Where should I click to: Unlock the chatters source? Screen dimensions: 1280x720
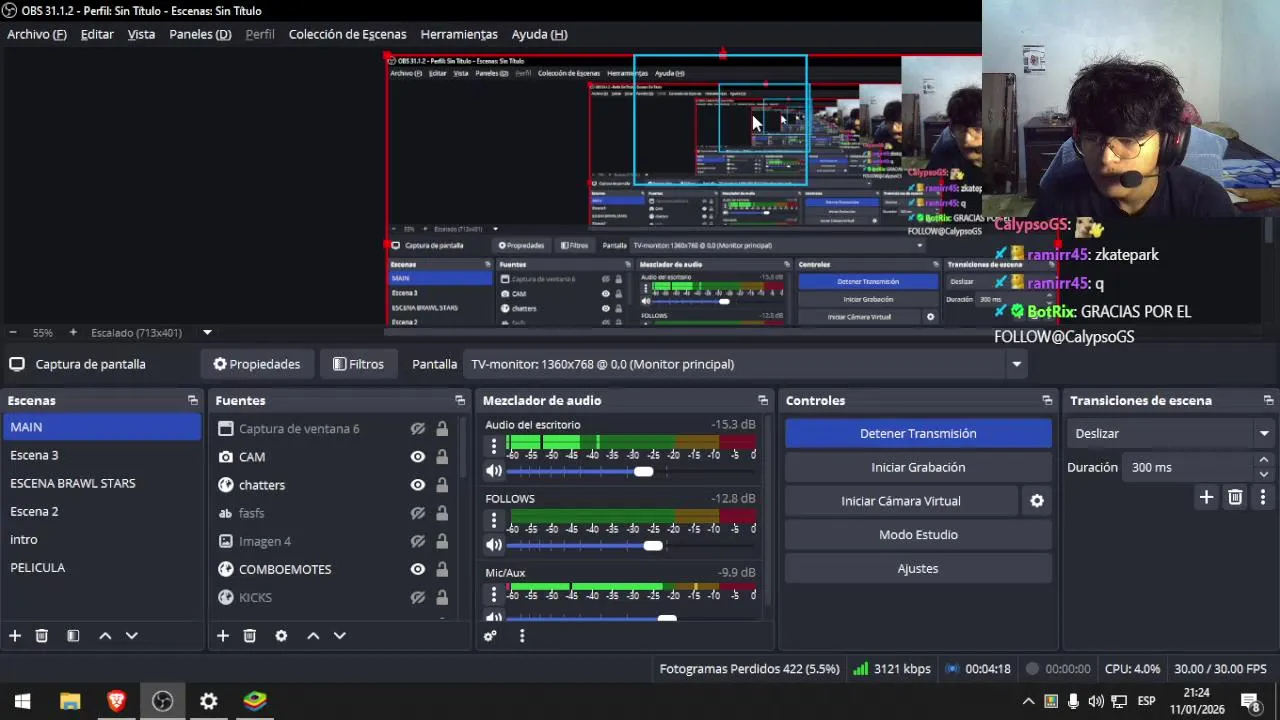(x=442, y=485)
